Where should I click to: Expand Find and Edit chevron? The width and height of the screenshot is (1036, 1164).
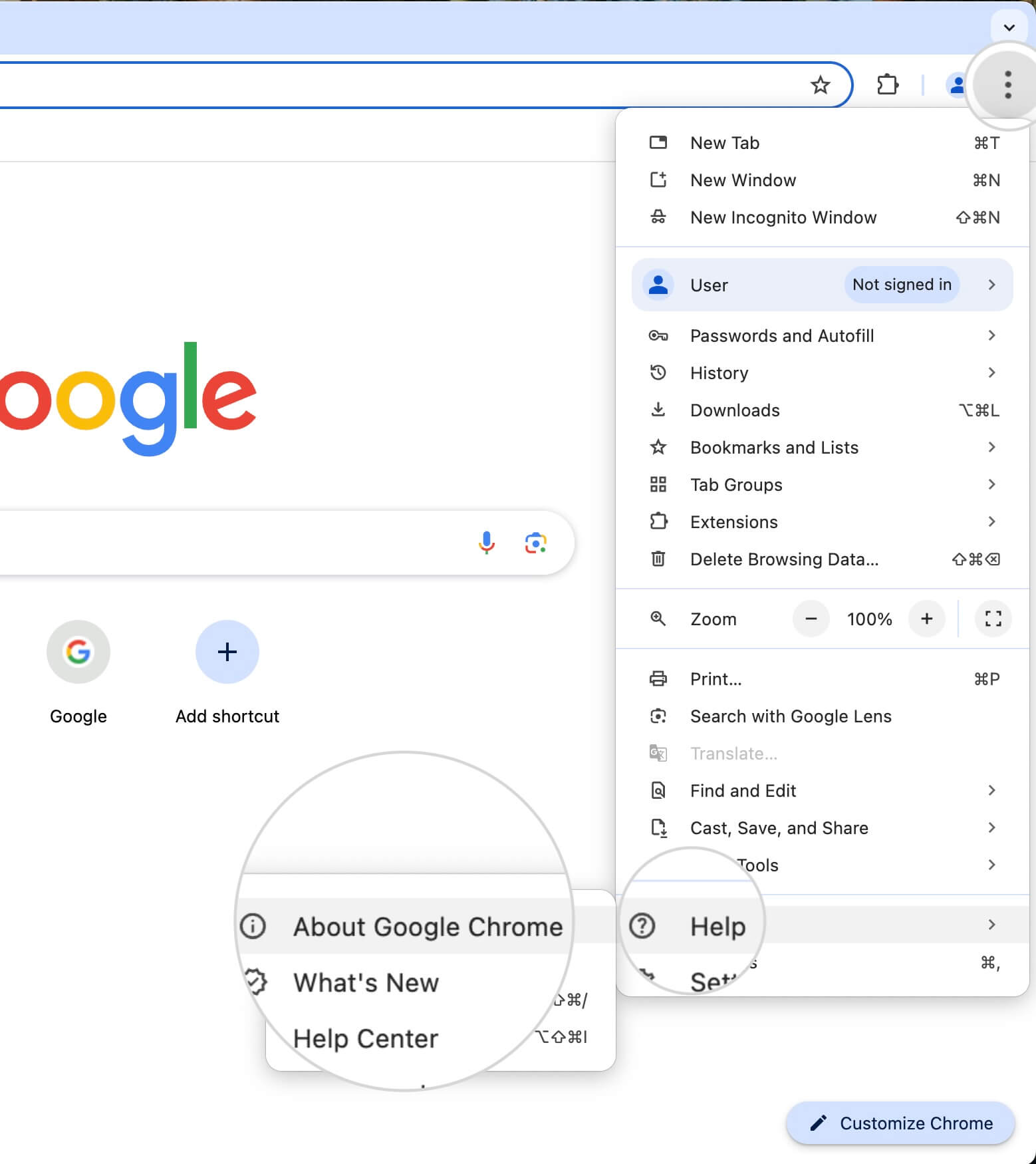[991, 790]
